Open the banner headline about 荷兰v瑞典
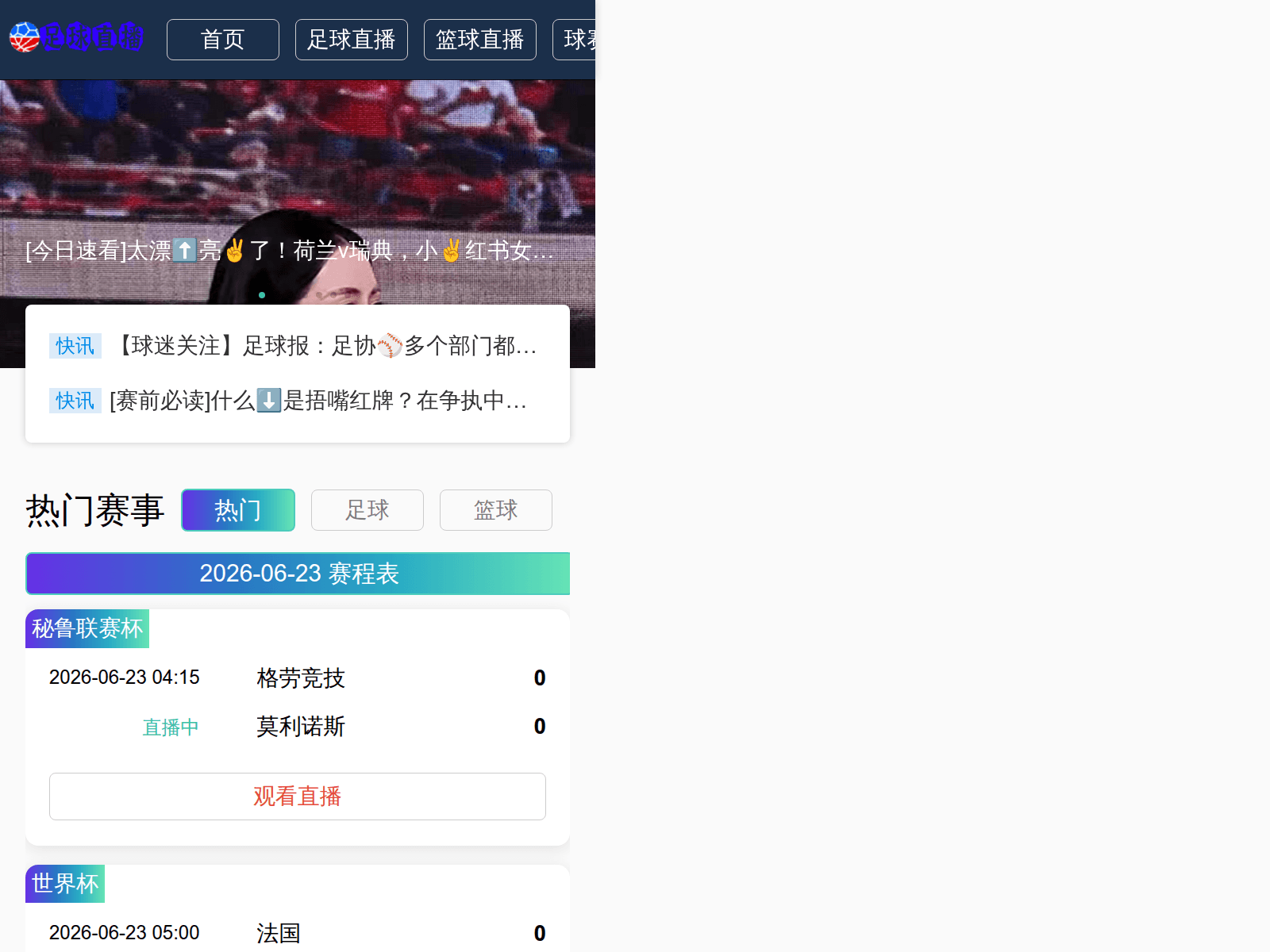 (290, 251)
